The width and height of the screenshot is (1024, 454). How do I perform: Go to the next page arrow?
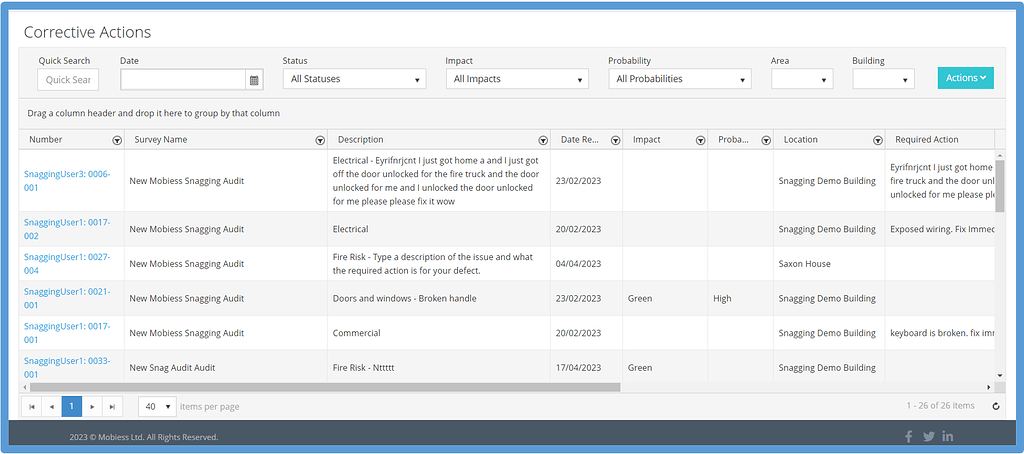[x=92, y=406]
